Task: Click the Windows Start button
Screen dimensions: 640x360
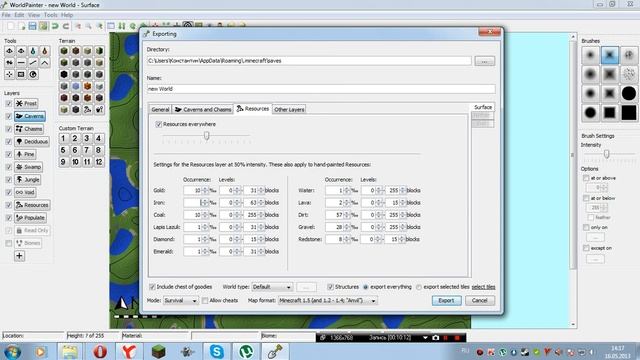Action: pos(12,351)
